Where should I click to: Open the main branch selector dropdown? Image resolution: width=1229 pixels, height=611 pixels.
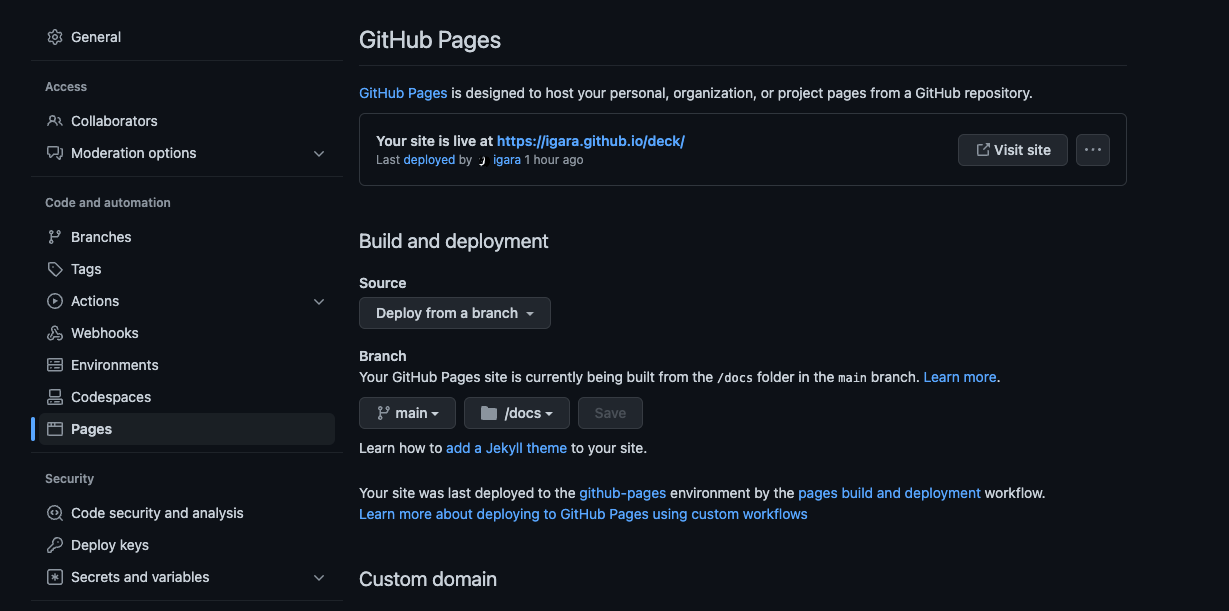click(x=407, y=412)
